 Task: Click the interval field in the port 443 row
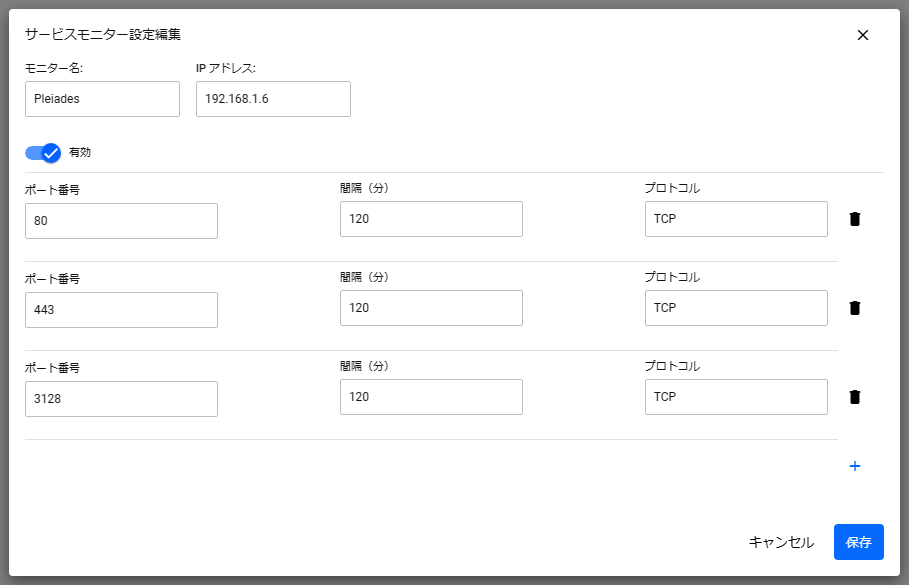click(x=431, y=308)
